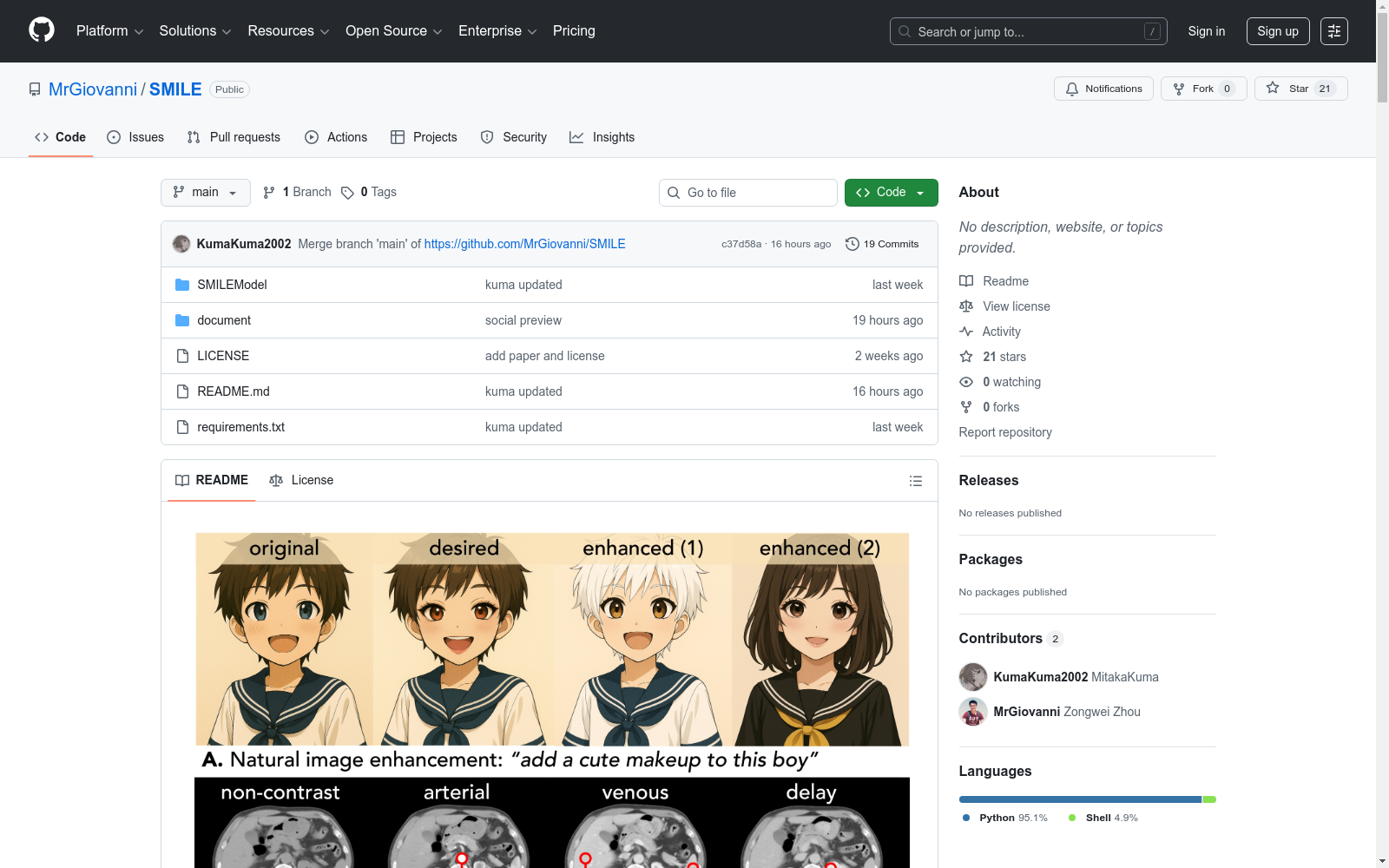The height and width of the screenshot is (868, 1389).
Task: Select the README tab
Action: click(212, 480)
